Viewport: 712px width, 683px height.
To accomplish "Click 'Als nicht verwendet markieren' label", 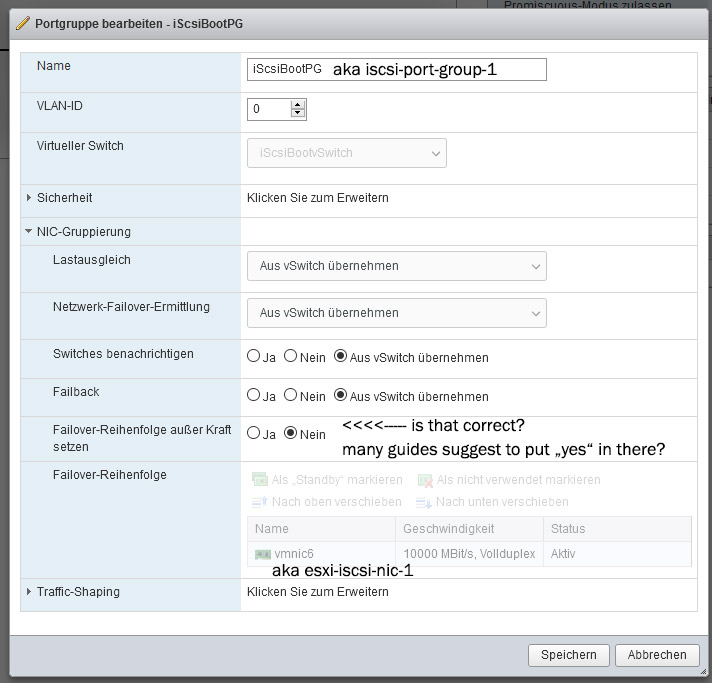I will coord(519,480).
